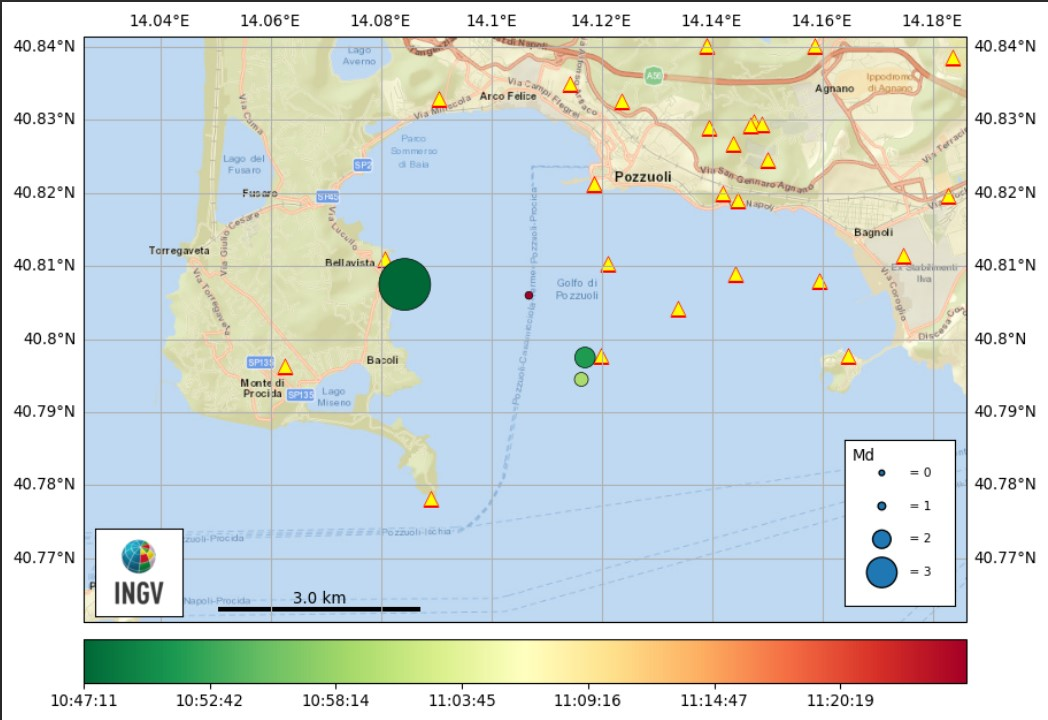This screenshot has width=1048, height=720.
Task: Click the A56 highway shield
Action: click(653, 76)
